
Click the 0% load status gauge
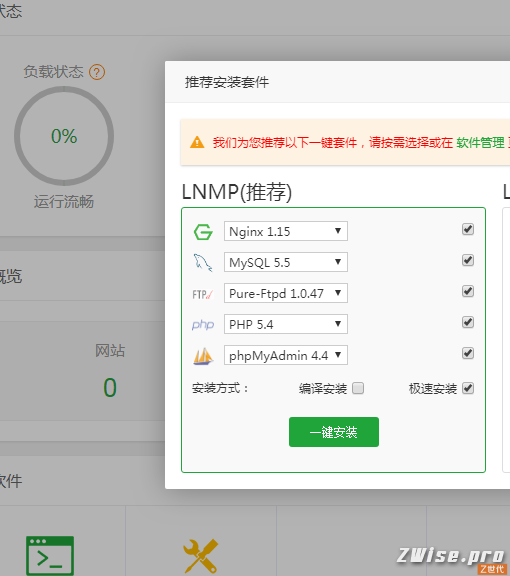click(64, 136)
